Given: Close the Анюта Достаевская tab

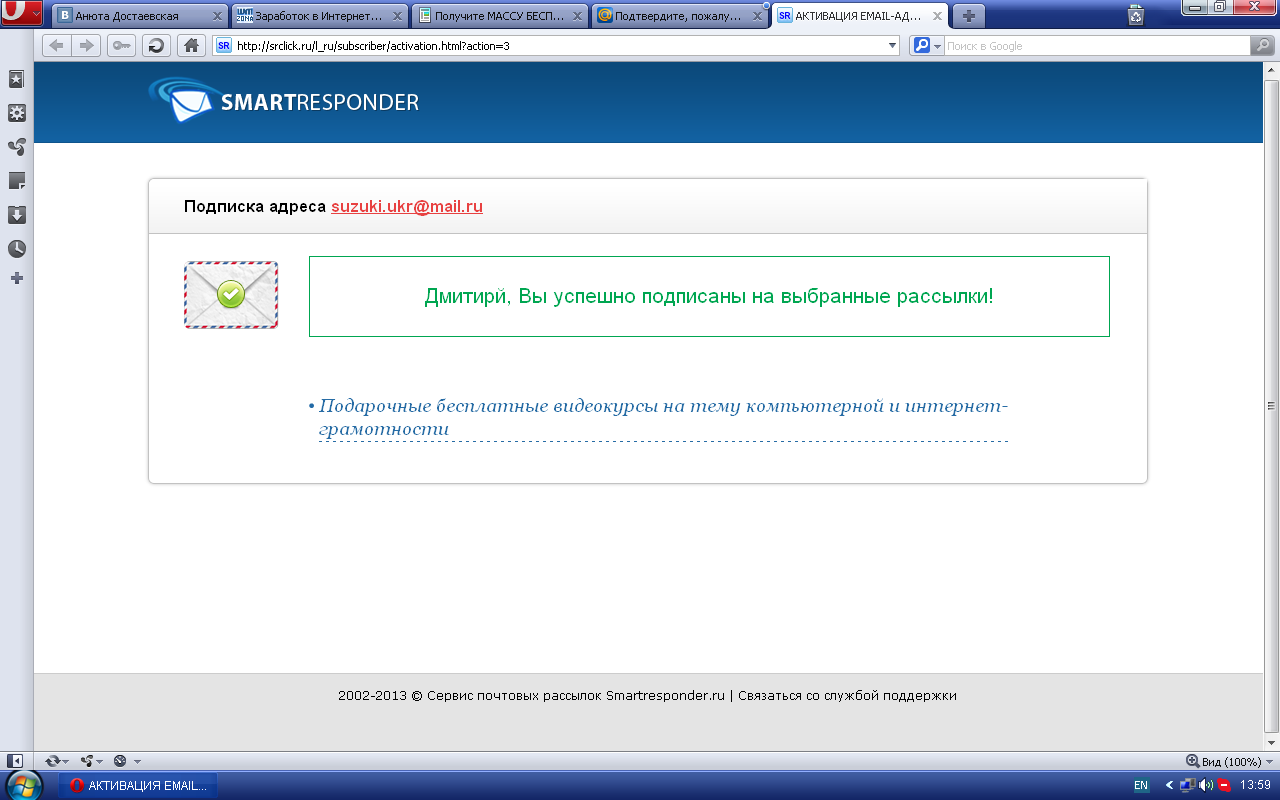Looking at the screenshot, I should 217,16.
